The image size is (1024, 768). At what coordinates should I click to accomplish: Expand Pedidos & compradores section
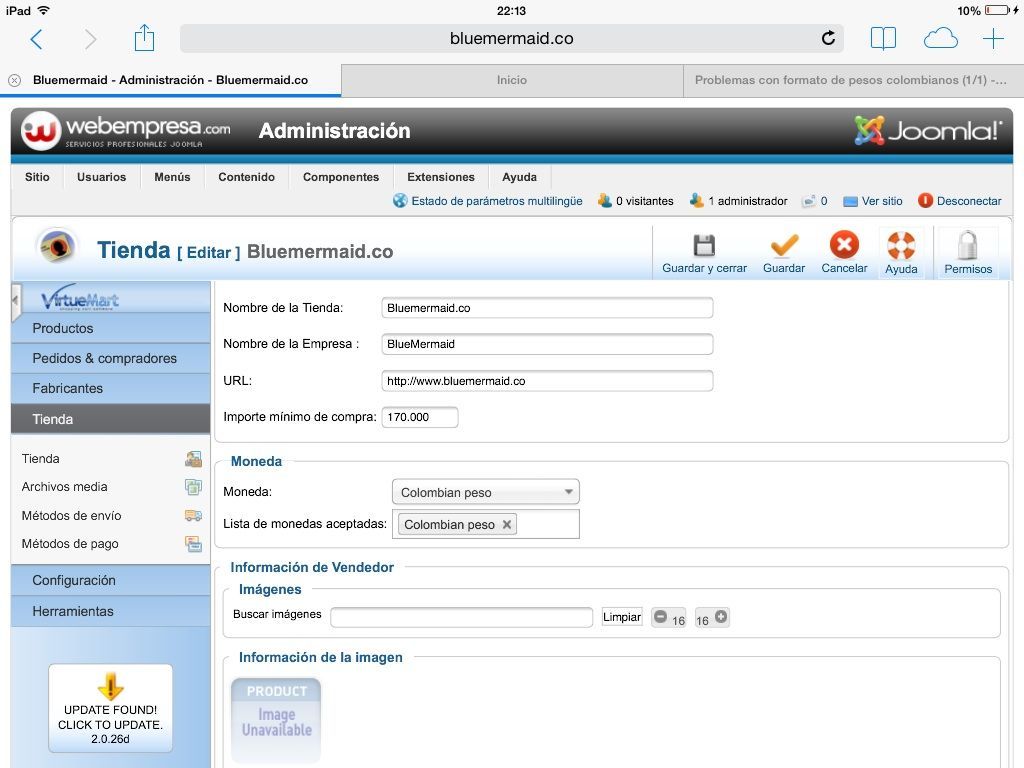(111, 359)
